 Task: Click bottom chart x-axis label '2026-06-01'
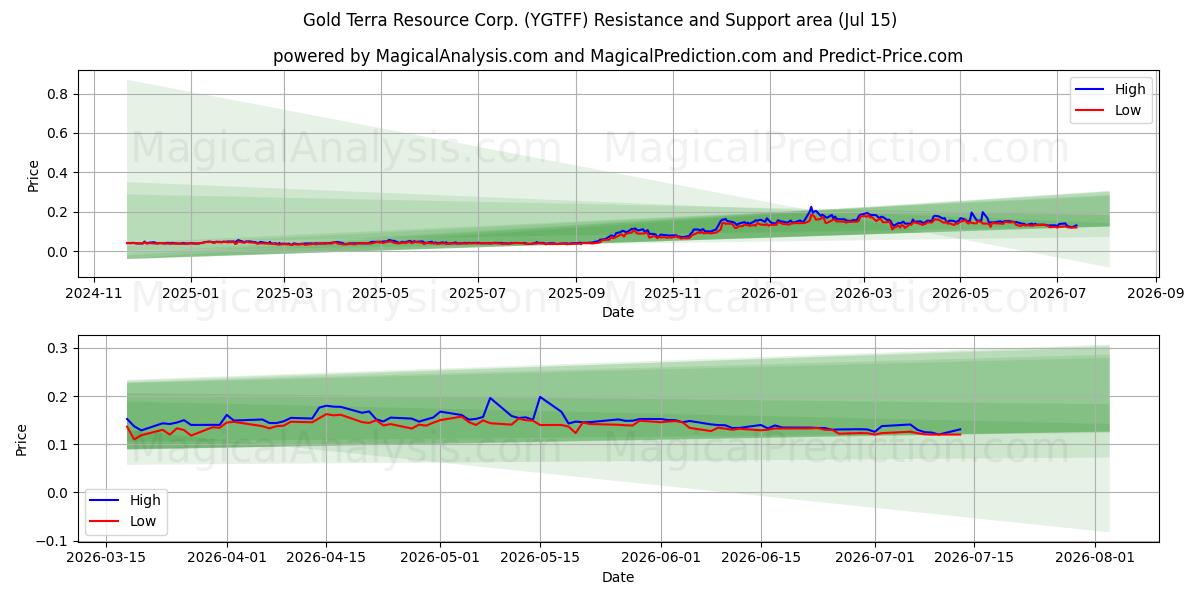click(x=661, y=558)
